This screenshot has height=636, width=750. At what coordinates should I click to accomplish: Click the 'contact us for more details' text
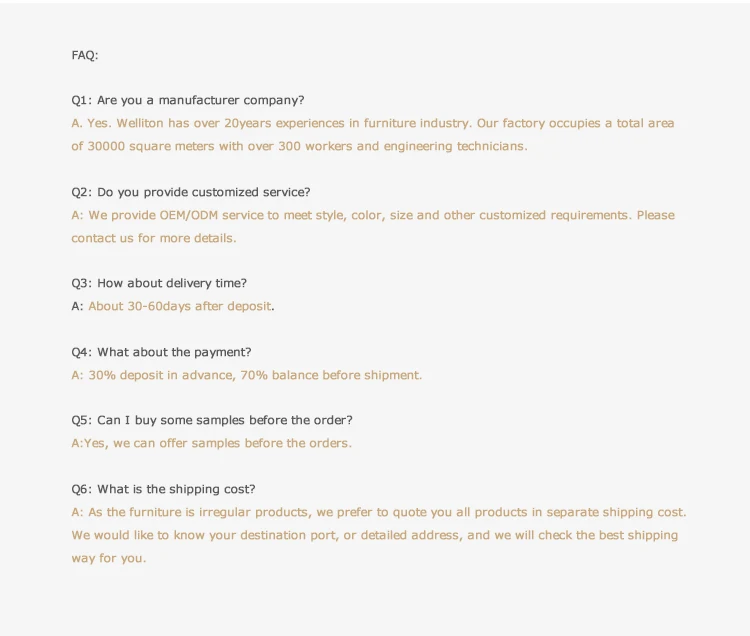154,238
